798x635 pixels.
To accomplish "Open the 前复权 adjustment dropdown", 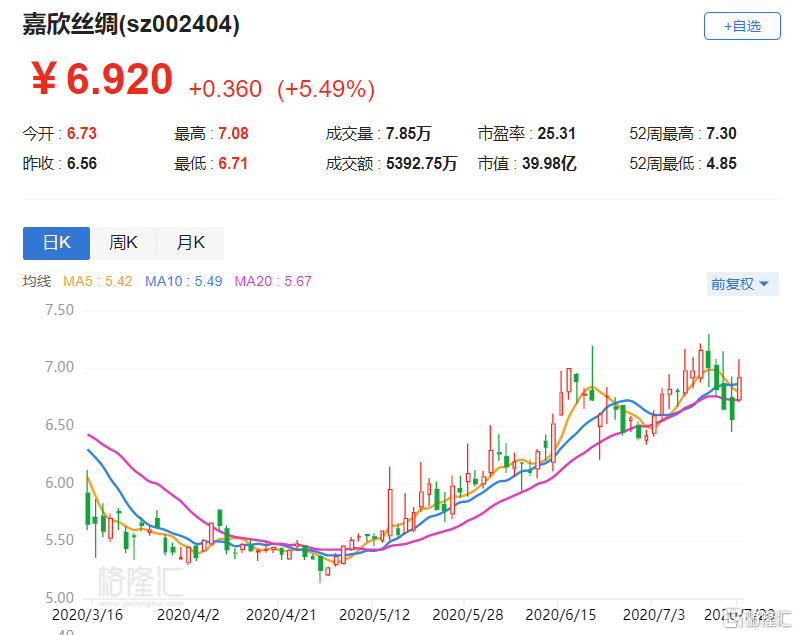I will coord(742,284).
